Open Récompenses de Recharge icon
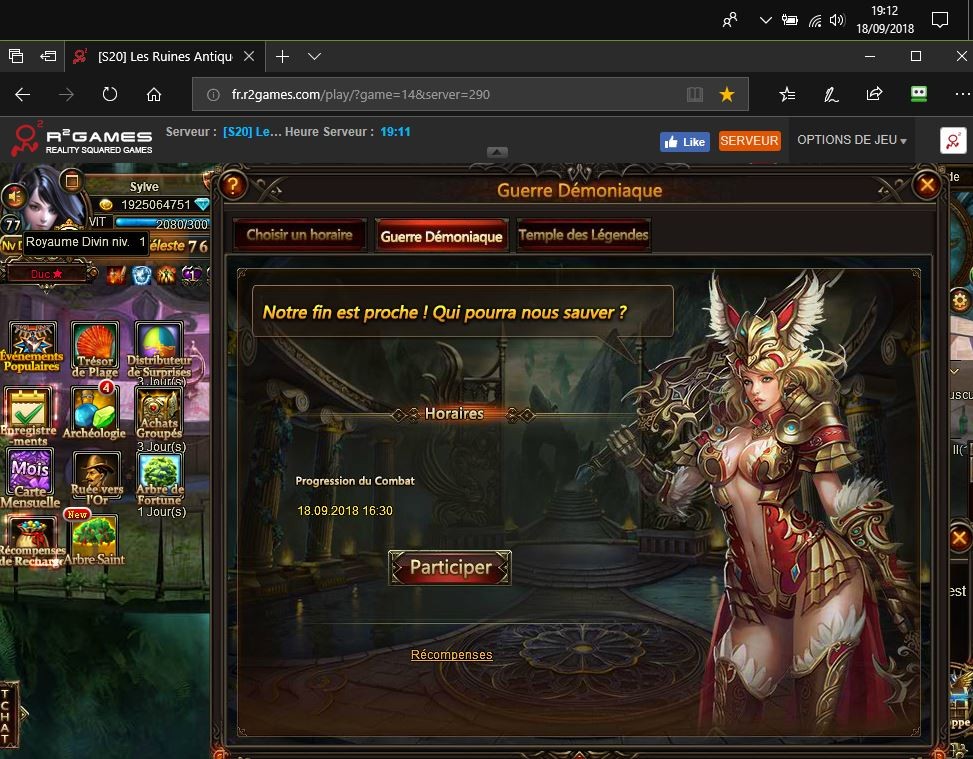Screen dimensions: 973x759 [30, 542]
